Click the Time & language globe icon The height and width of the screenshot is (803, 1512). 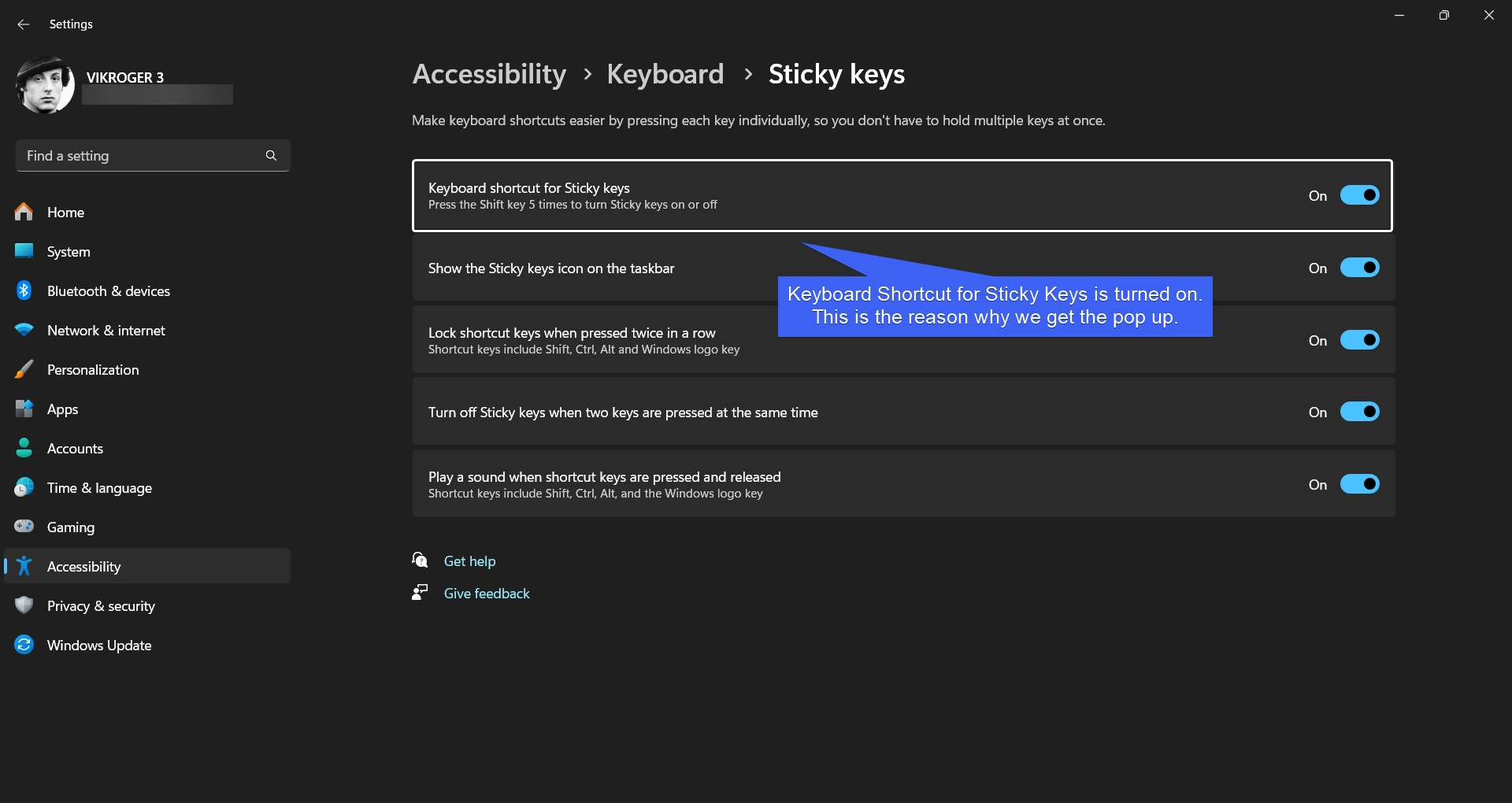[x=24, y=487]
